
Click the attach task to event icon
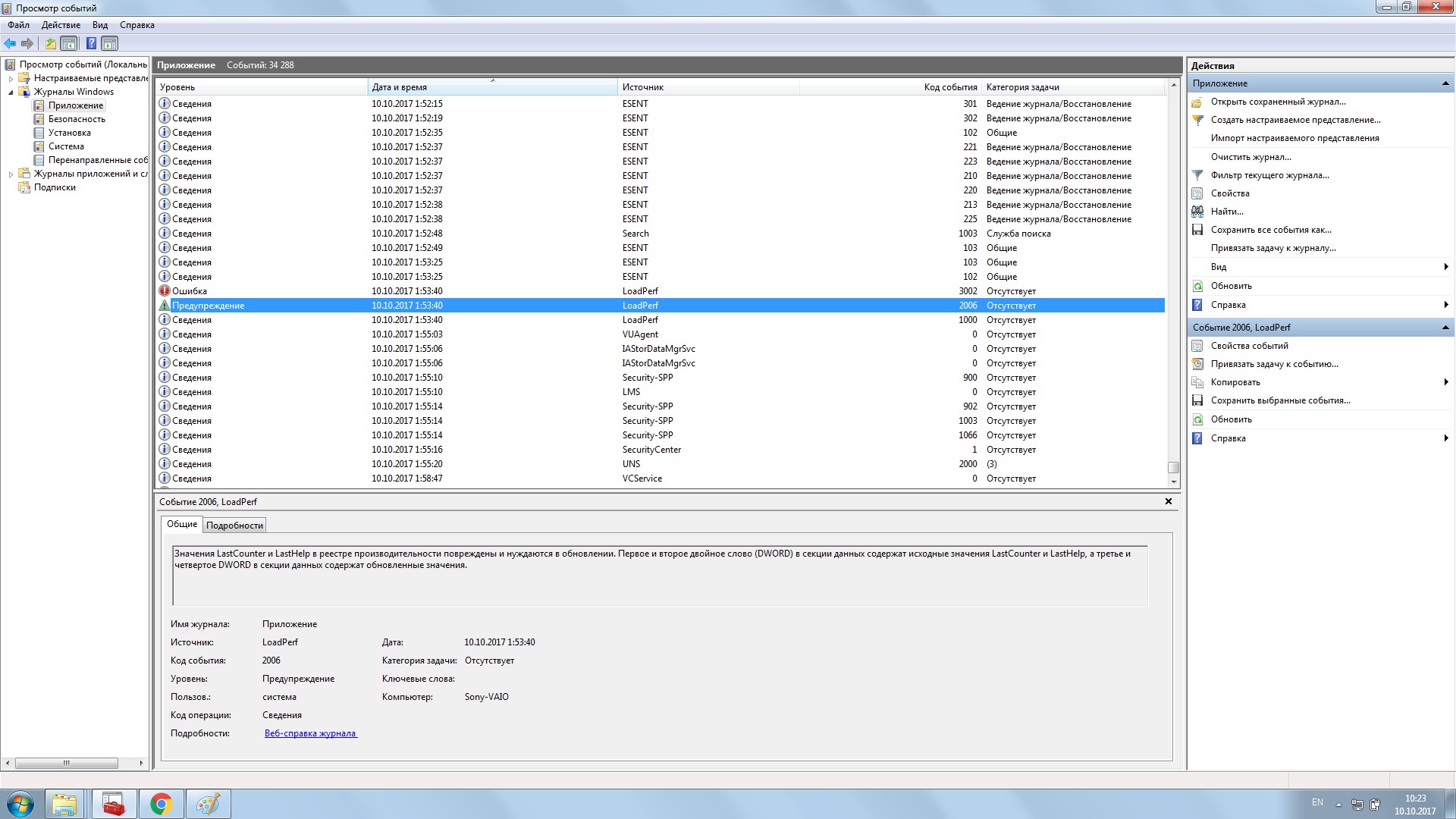[1197, 364]
